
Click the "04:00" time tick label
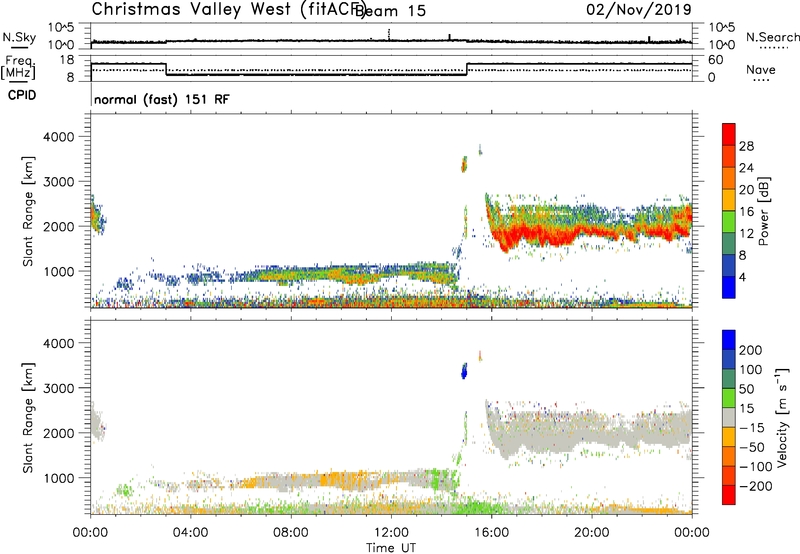click(190, 533)
